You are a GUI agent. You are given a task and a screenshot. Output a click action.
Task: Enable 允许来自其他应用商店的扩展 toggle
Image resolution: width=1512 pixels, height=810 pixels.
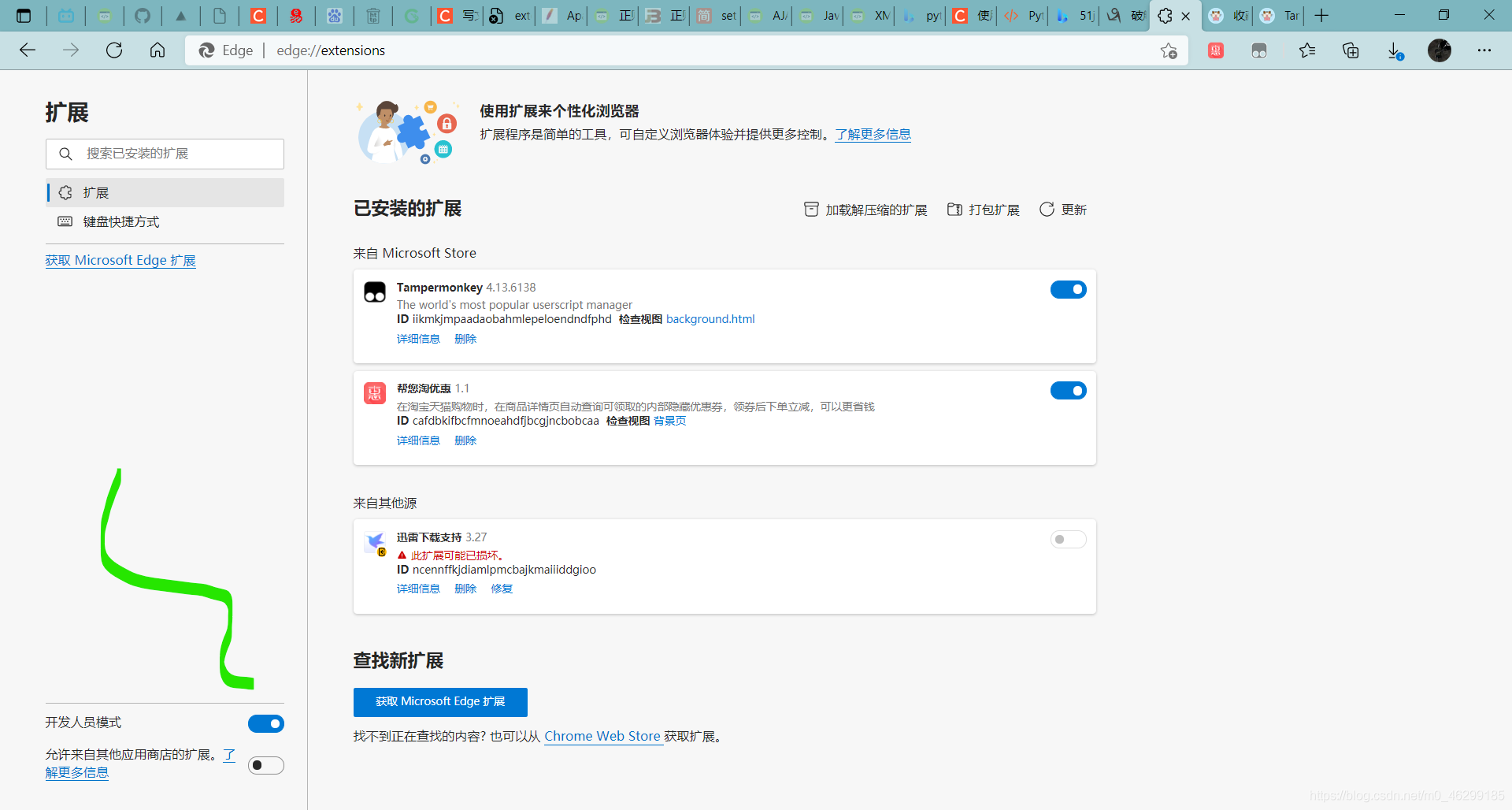[x=266, y=765]
